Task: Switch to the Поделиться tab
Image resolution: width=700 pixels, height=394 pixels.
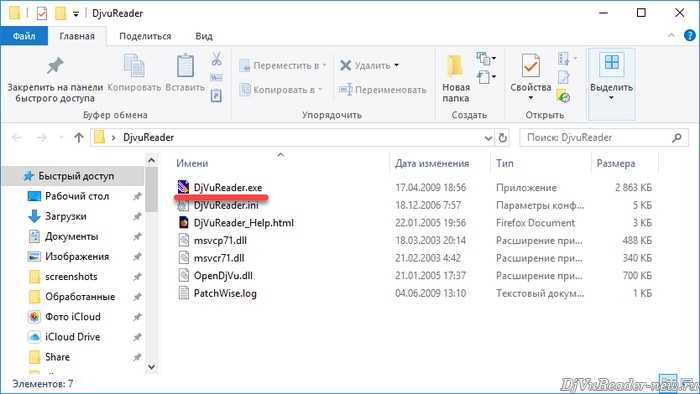Action: [145, 36]
